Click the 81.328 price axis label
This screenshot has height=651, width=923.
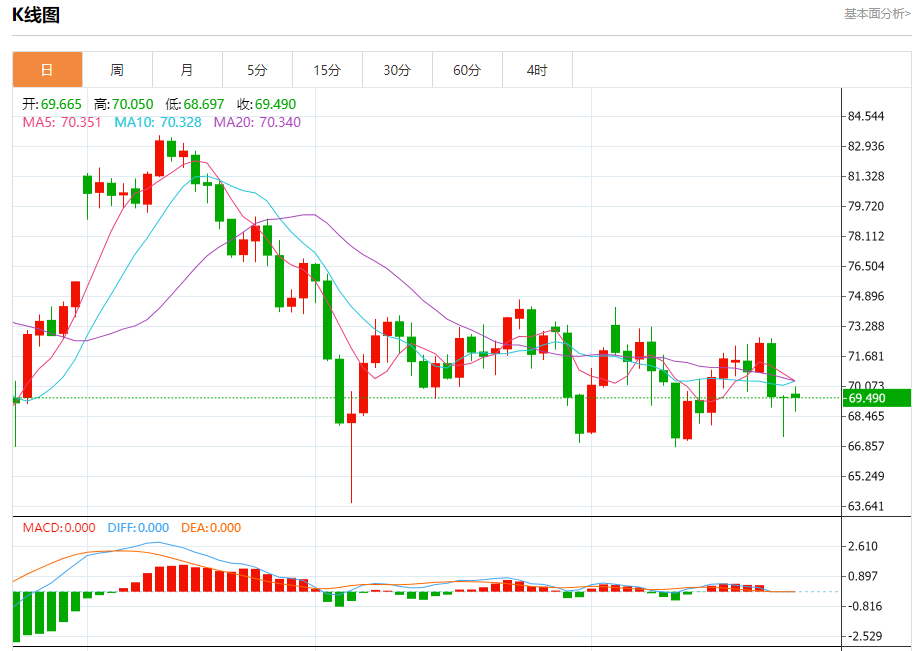point(866,177)
